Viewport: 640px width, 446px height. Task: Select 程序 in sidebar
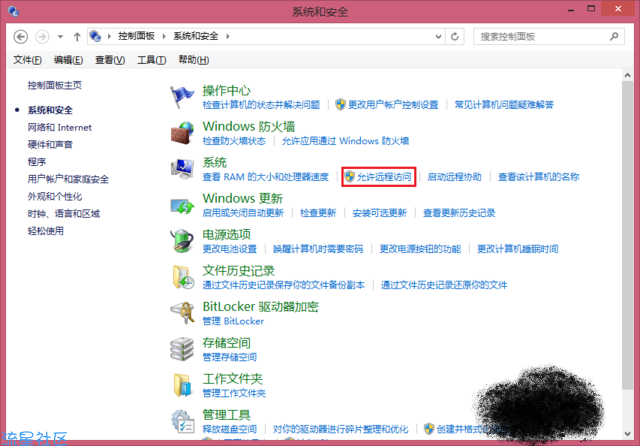point(37,162)
